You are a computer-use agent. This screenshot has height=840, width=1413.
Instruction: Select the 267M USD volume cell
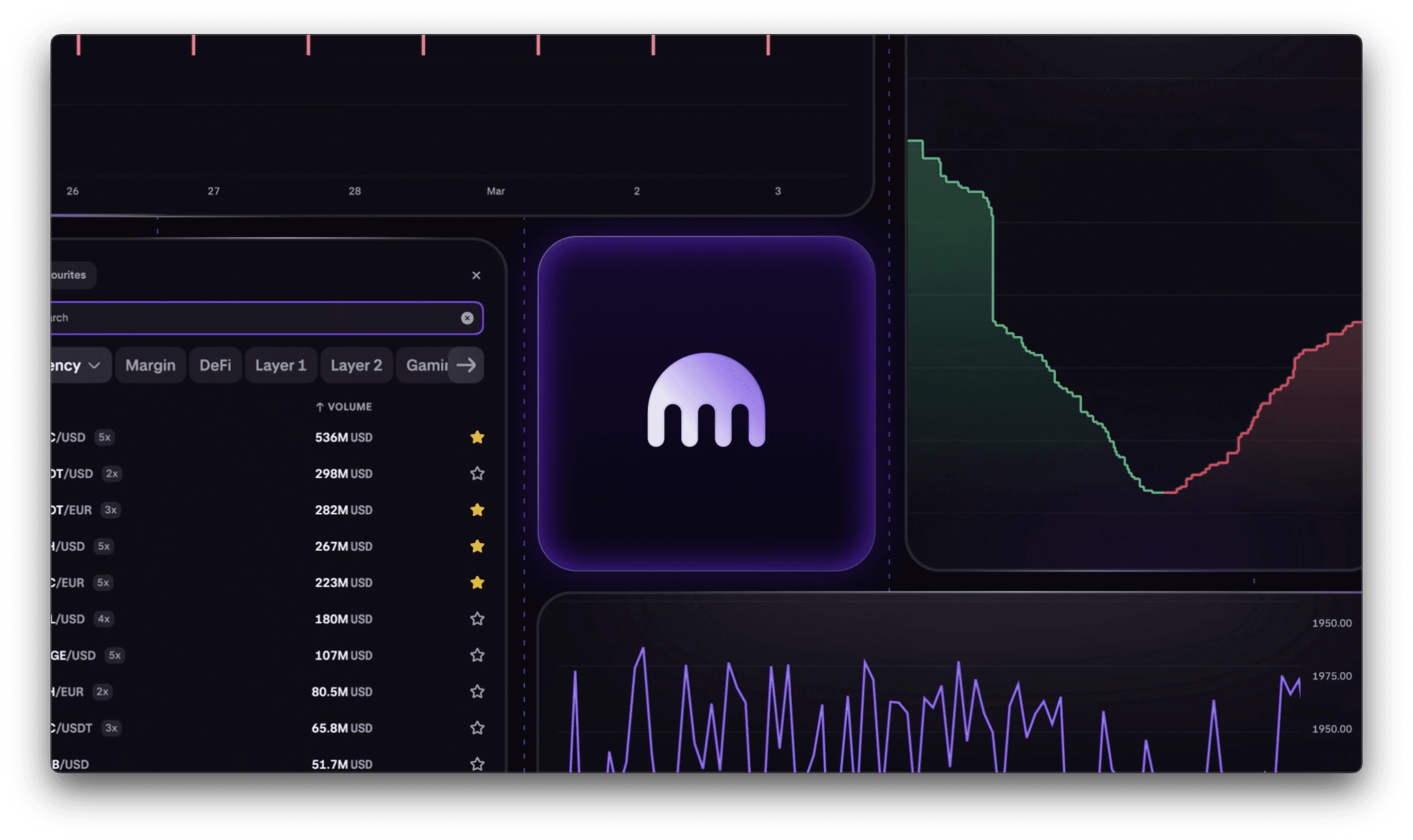(344, 546)
